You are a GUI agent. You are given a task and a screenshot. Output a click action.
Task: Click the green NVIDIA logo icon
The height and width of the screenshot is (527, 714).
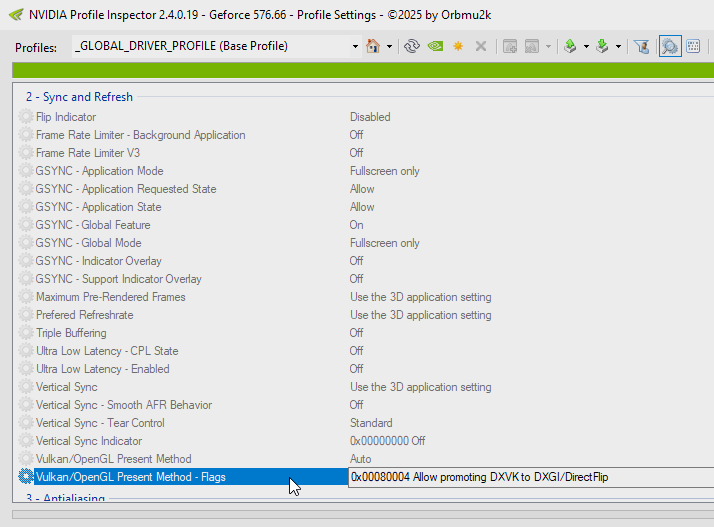pos(435,47)
